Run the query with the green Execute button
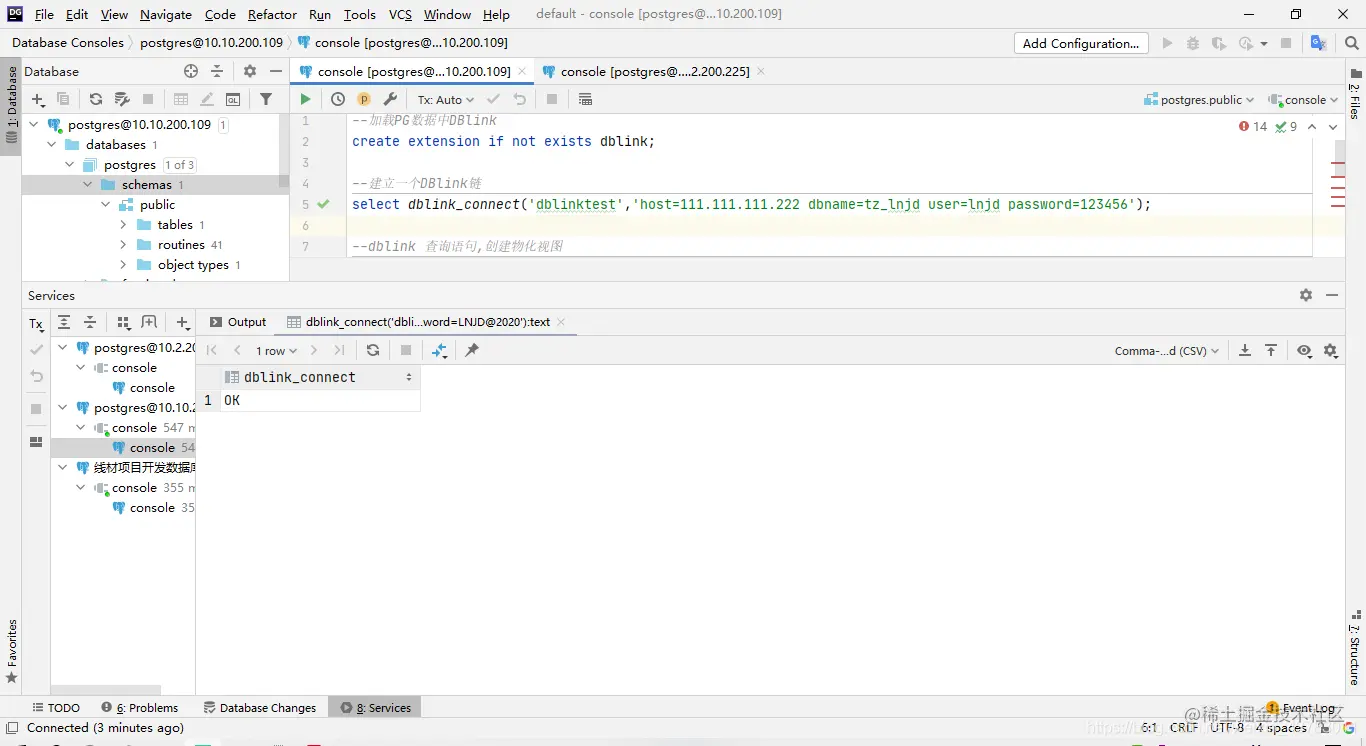Screen dimensions: 1366x746 pyautogui.click(x=306, y=99)
